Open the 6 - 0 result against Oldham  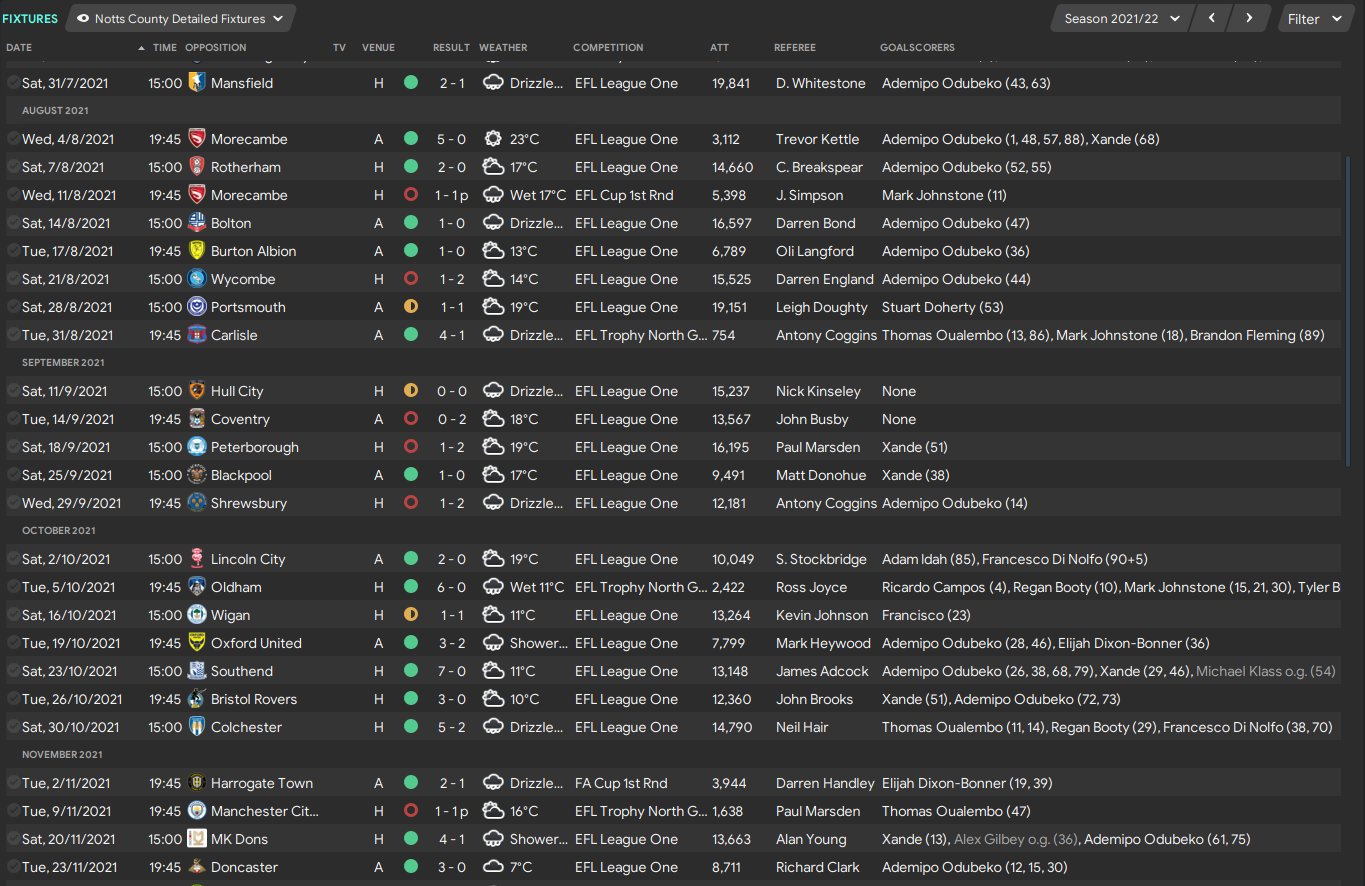[x=452, y=587]
